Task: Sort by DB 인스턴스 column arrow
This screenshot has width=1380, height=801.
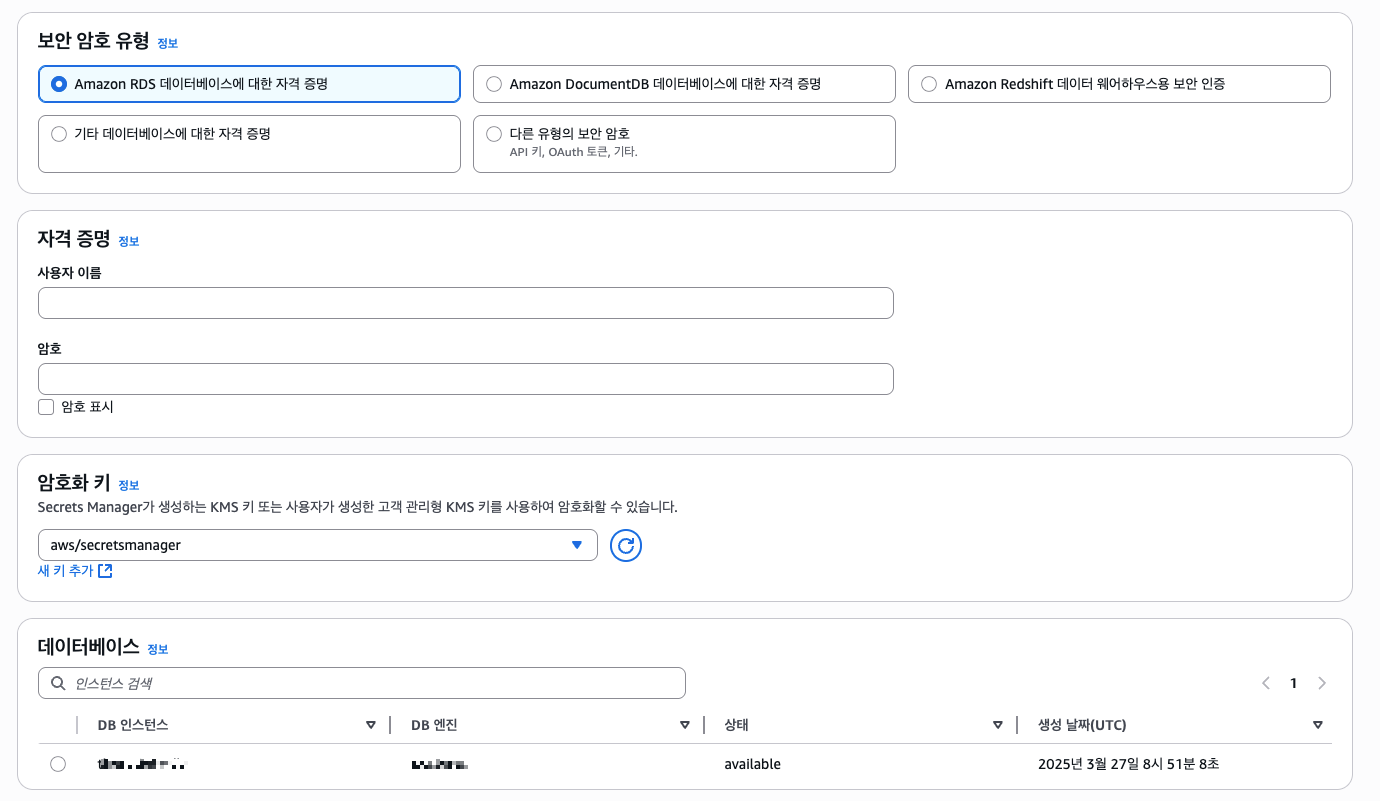Action: tap(371, 725)
